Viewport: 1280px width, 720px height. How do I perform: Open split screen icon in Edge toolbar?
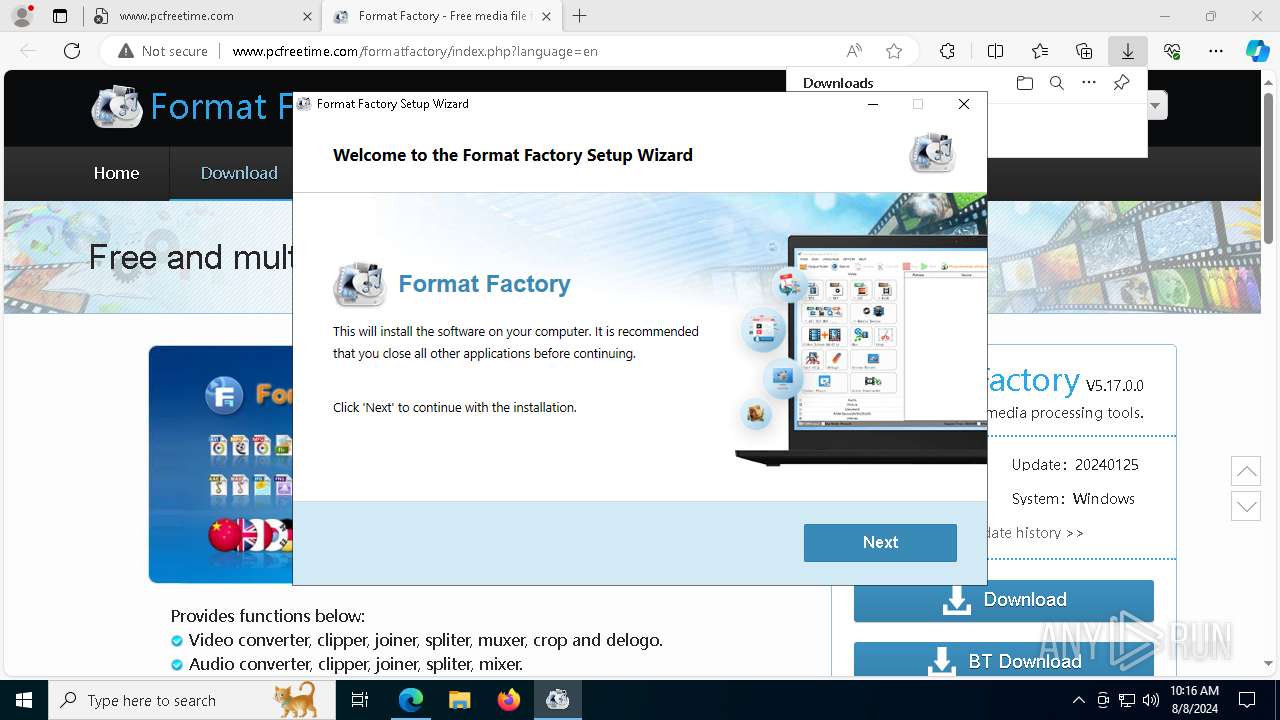(x=995, y=51)
